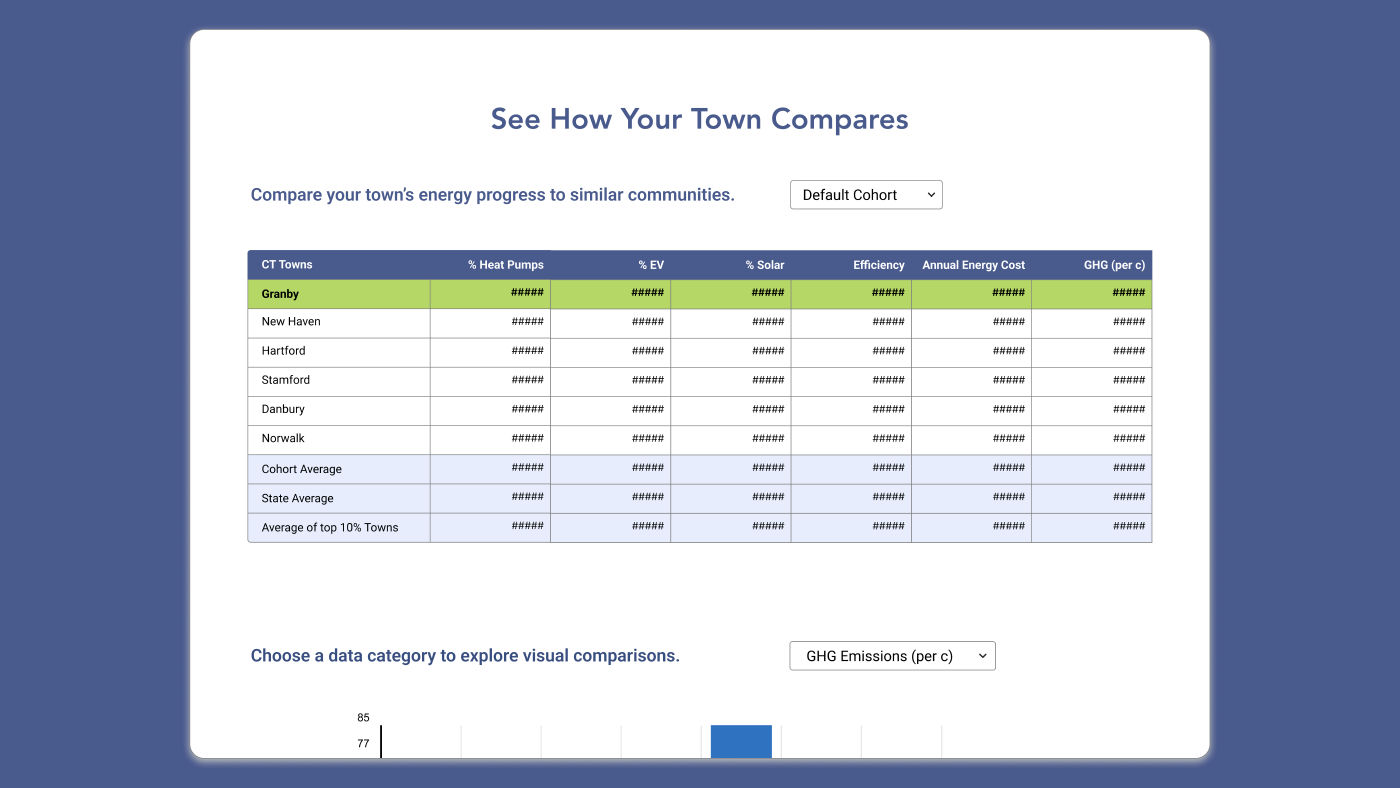Select the % Solar column header
This screenshot has width=1400, height=788.
coord(764,265)
